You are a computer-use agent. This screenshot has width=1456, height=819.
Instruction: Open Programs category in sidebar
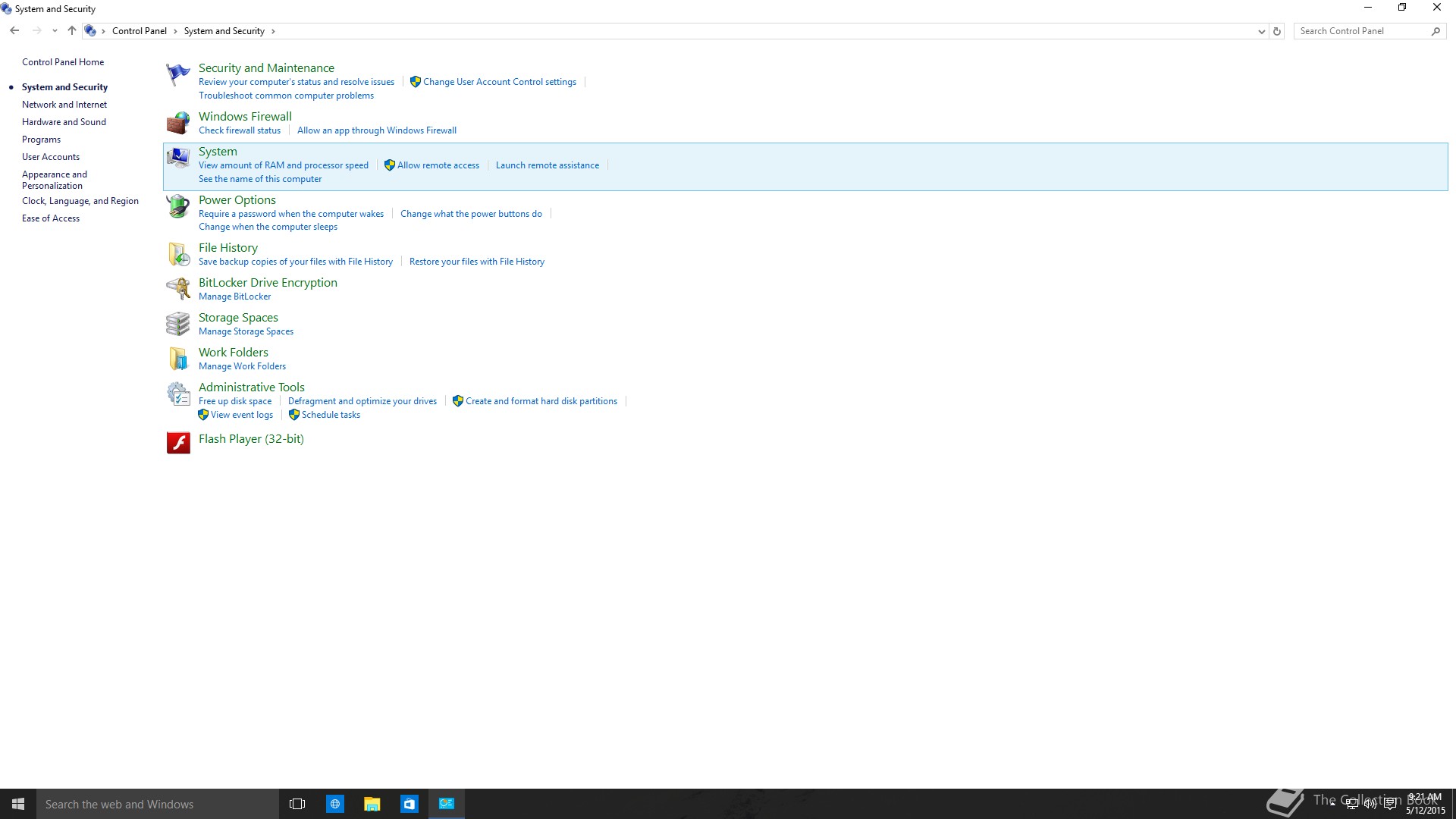[x=41, y=140]
